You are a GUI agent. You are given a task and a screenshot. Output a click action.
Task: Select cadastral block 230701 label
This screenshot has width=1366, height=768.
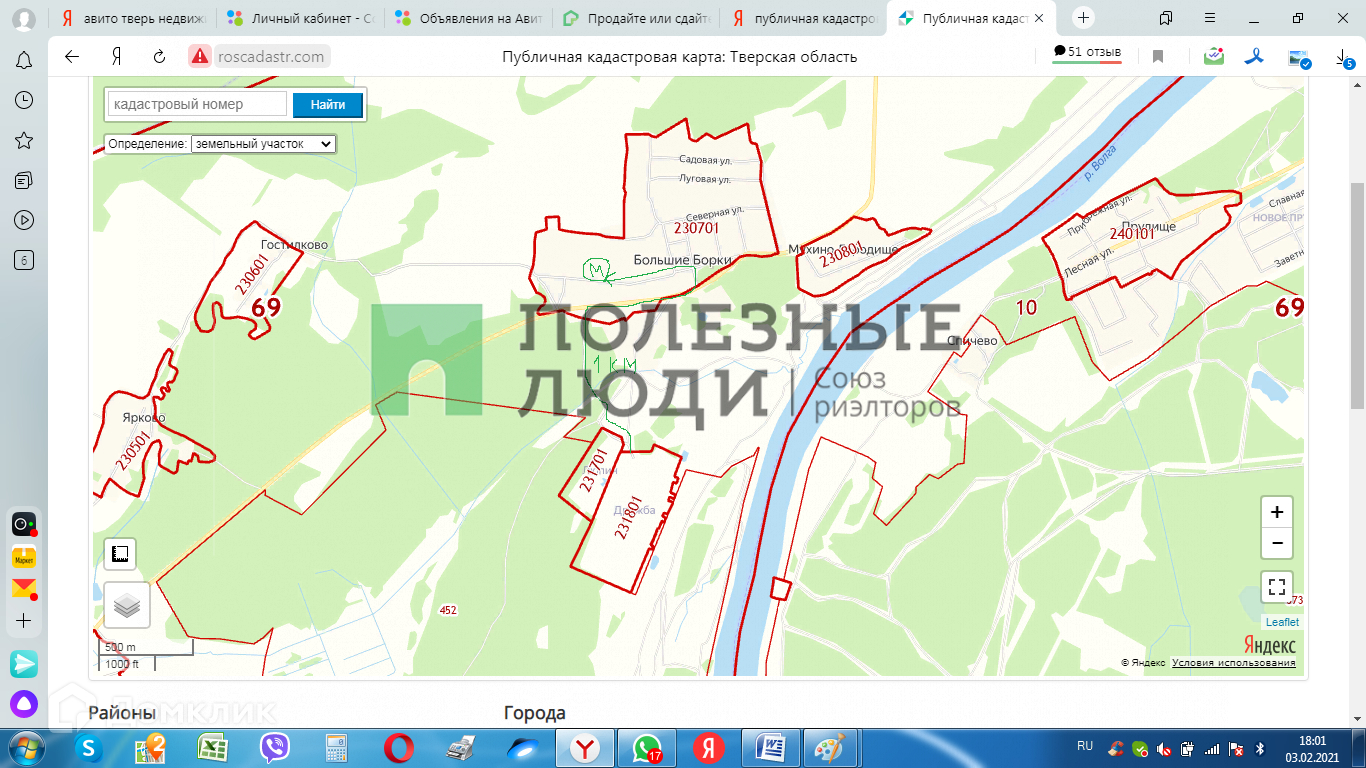(696, 228)
